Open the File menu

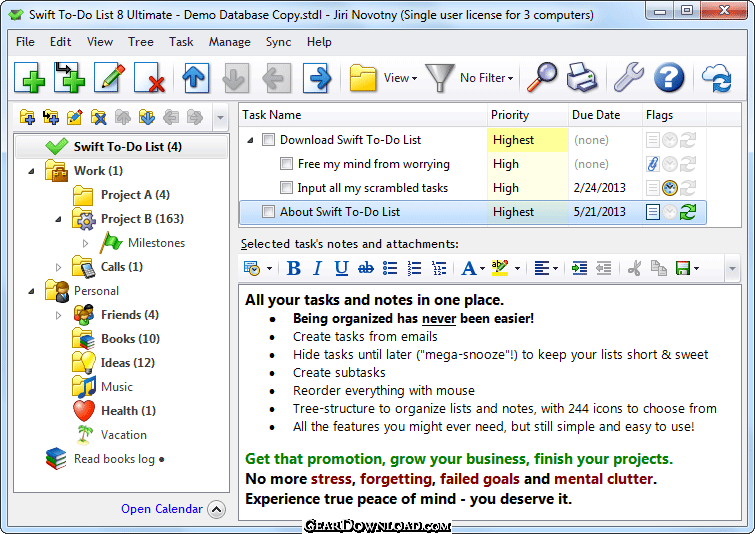point(25,42)
